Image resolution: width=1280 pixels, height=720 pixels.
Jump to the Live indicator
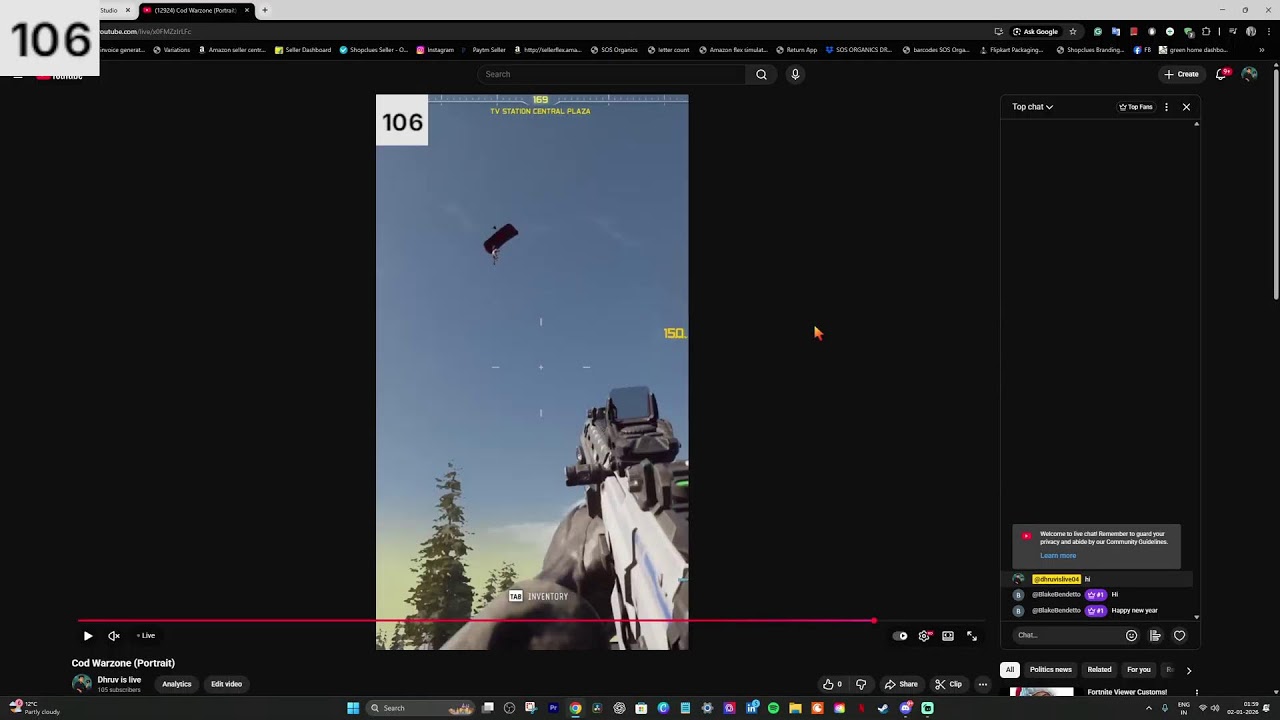[146, 636]
